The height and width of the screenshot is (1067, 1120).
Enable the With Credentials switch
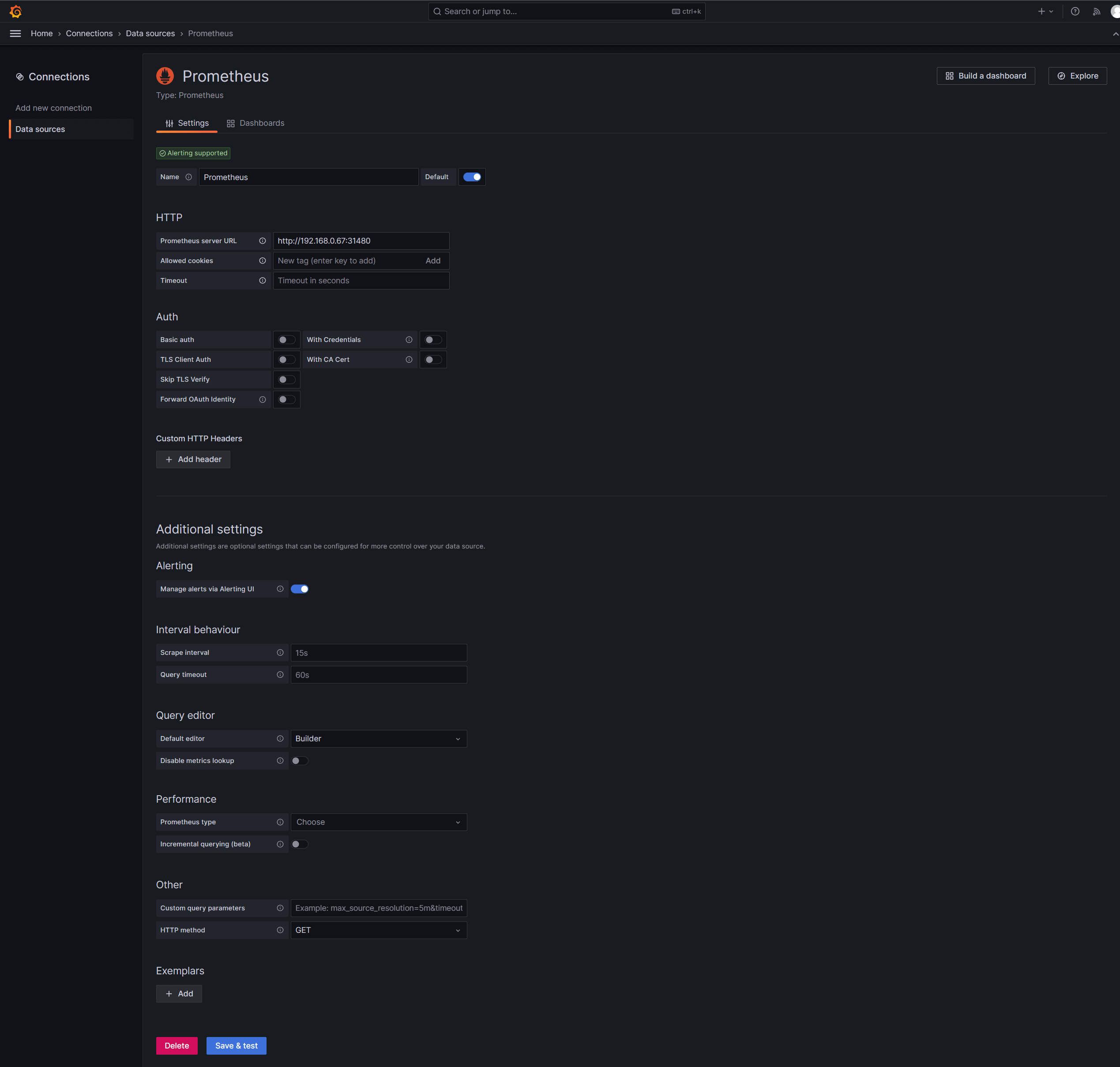click(x=433, y=339)
